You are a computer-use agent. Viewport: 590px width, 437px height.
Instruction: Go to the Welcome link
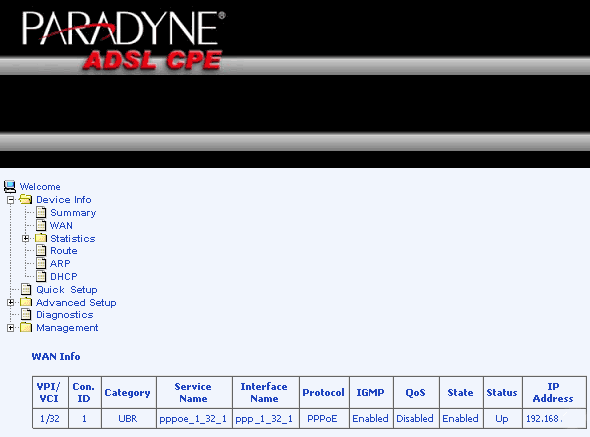click(x=40, y=187)
